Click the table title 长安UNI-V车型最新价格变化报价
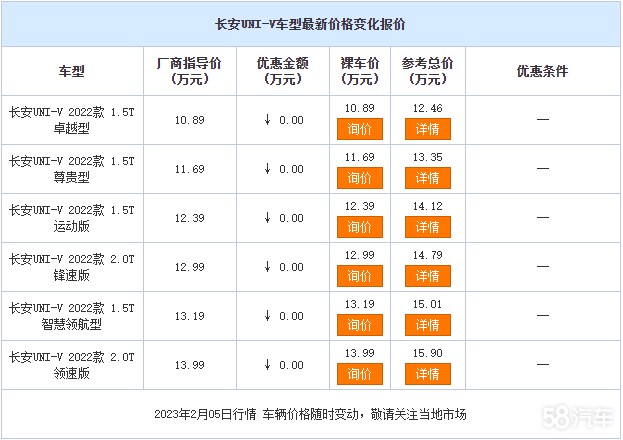Screen dimensions: 623x440 pyautogui.click(x=310, y=24)
